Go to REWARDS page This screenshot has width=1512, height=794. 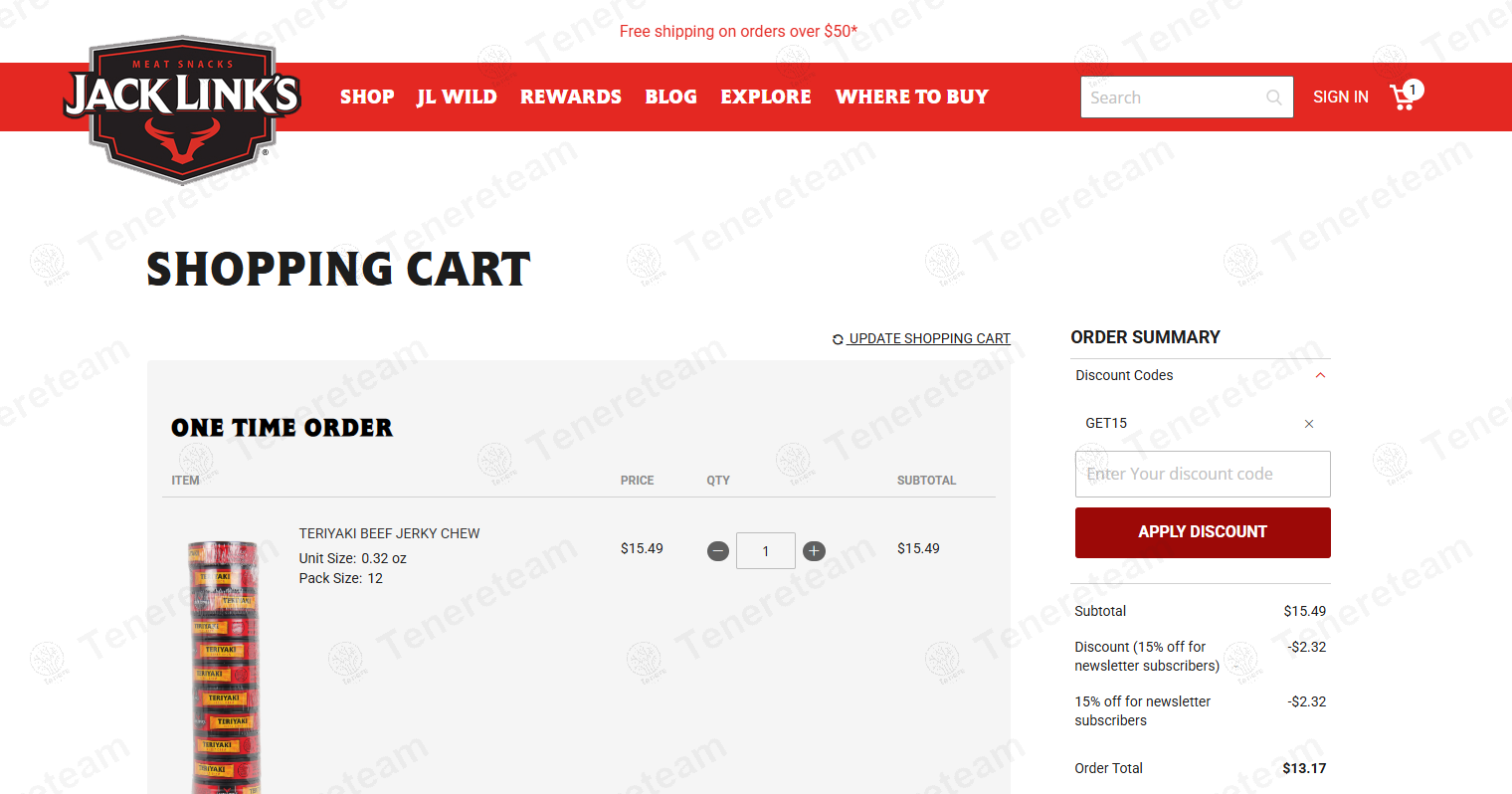tap(571, 97)
